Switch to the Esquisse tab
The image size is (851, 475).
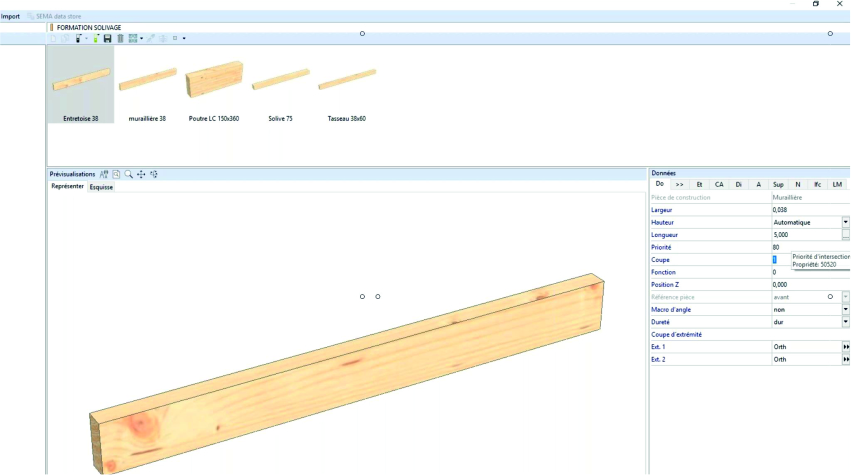[x=101, y=187]
